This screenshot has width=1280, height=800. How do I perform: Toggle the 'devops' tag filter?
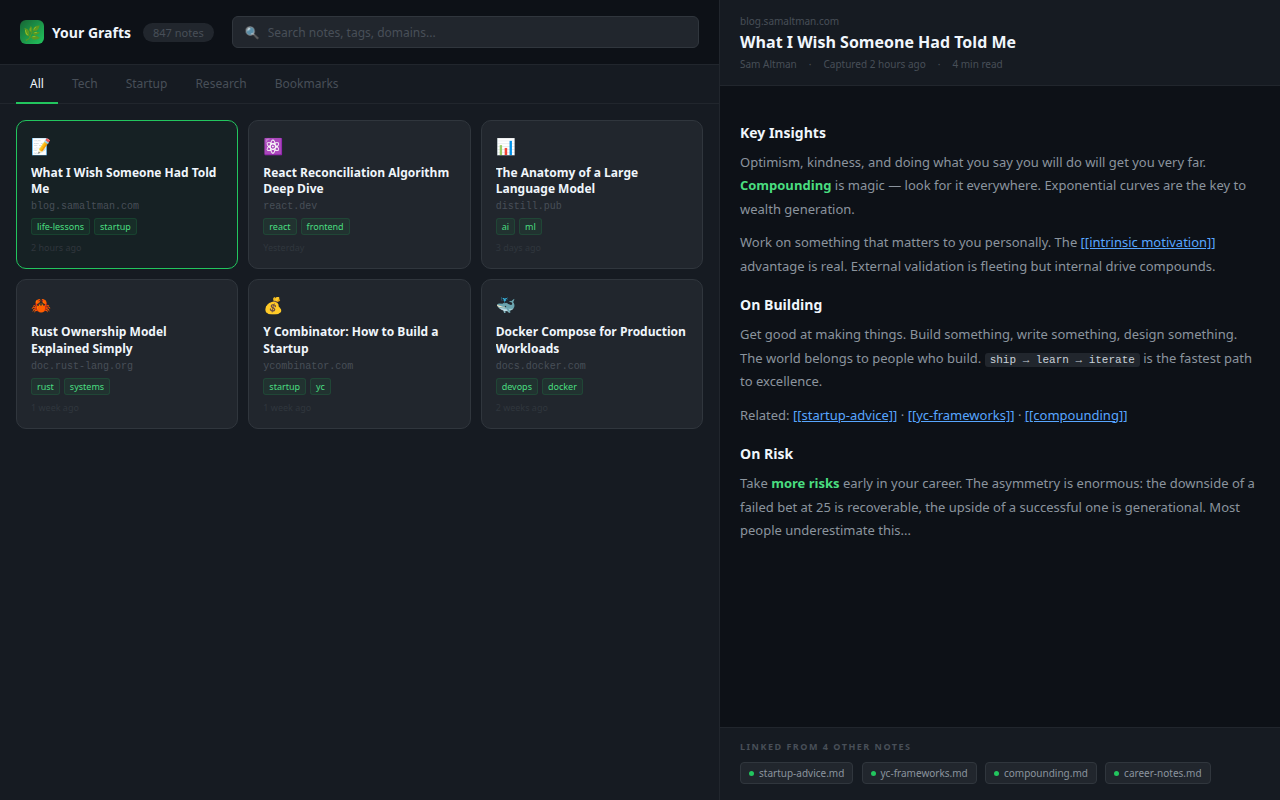coord(516,386)
